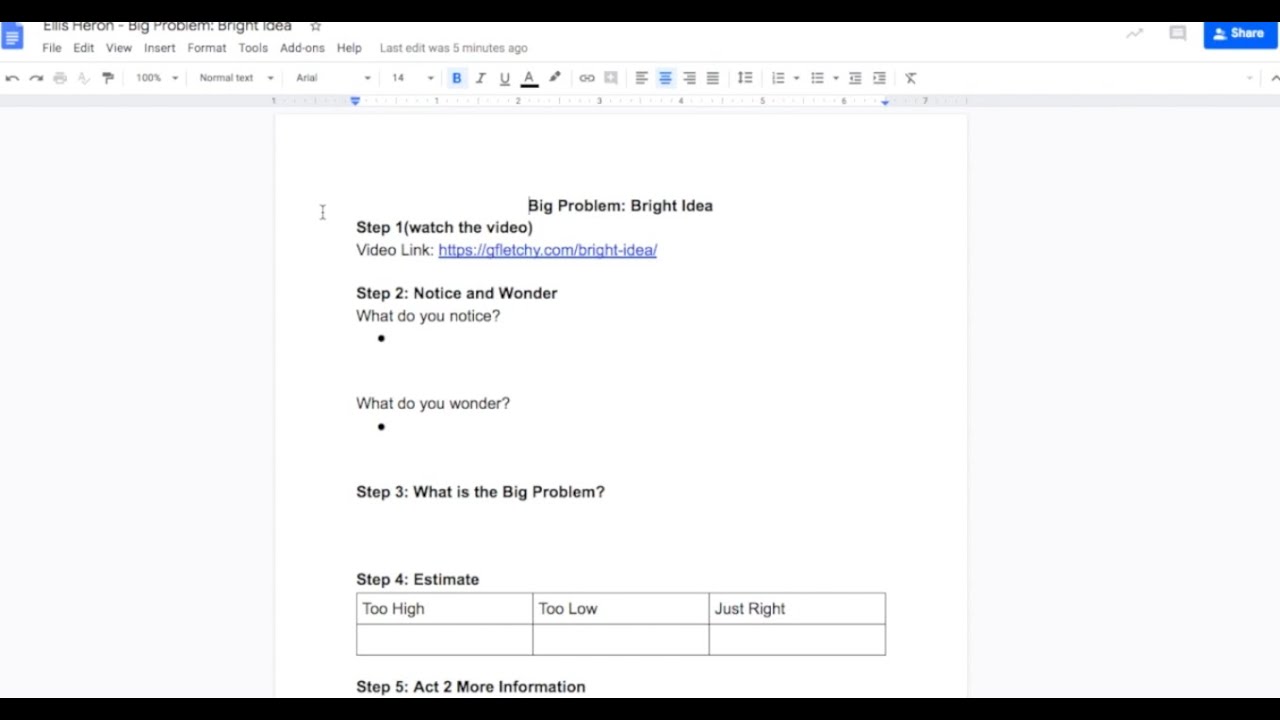Click the 'Too Low' table header cell

(620, 609)
